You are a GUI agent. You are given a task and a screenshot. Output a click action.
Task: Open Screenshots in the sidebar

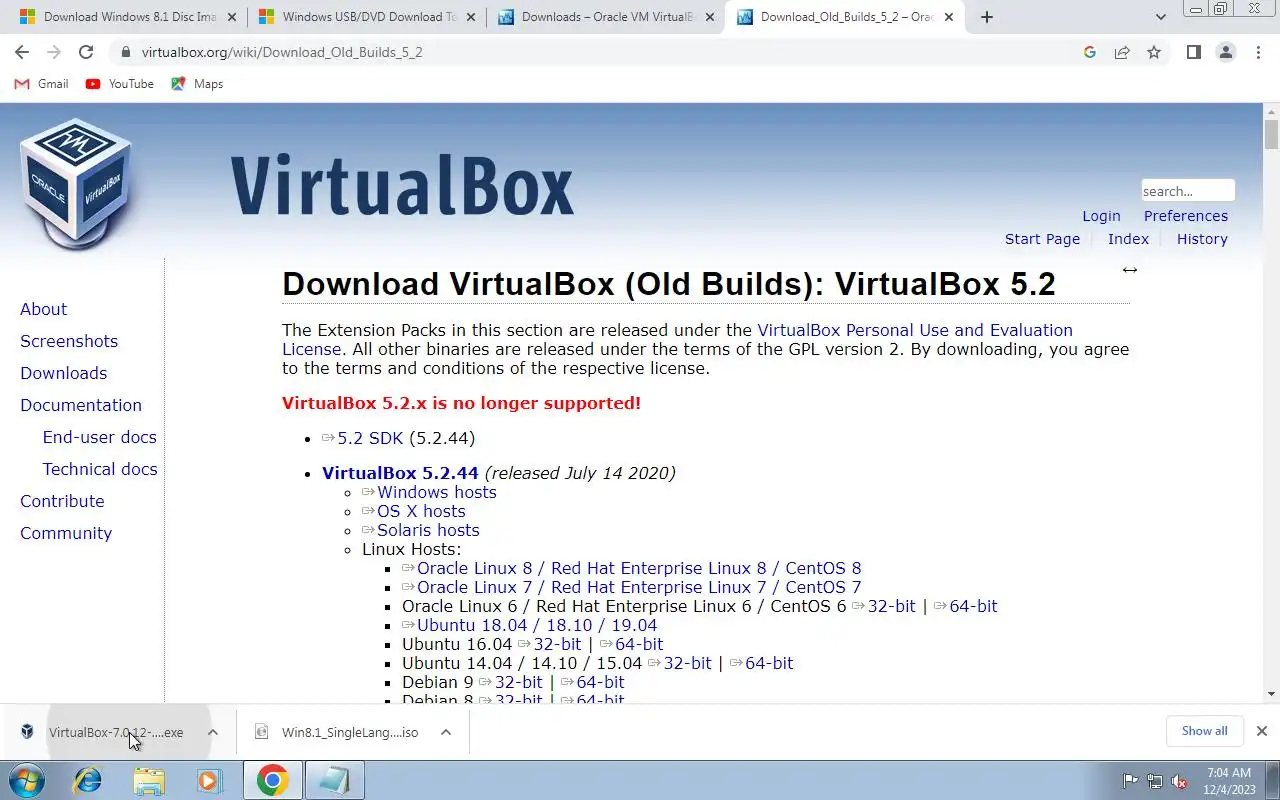point(69,341)
